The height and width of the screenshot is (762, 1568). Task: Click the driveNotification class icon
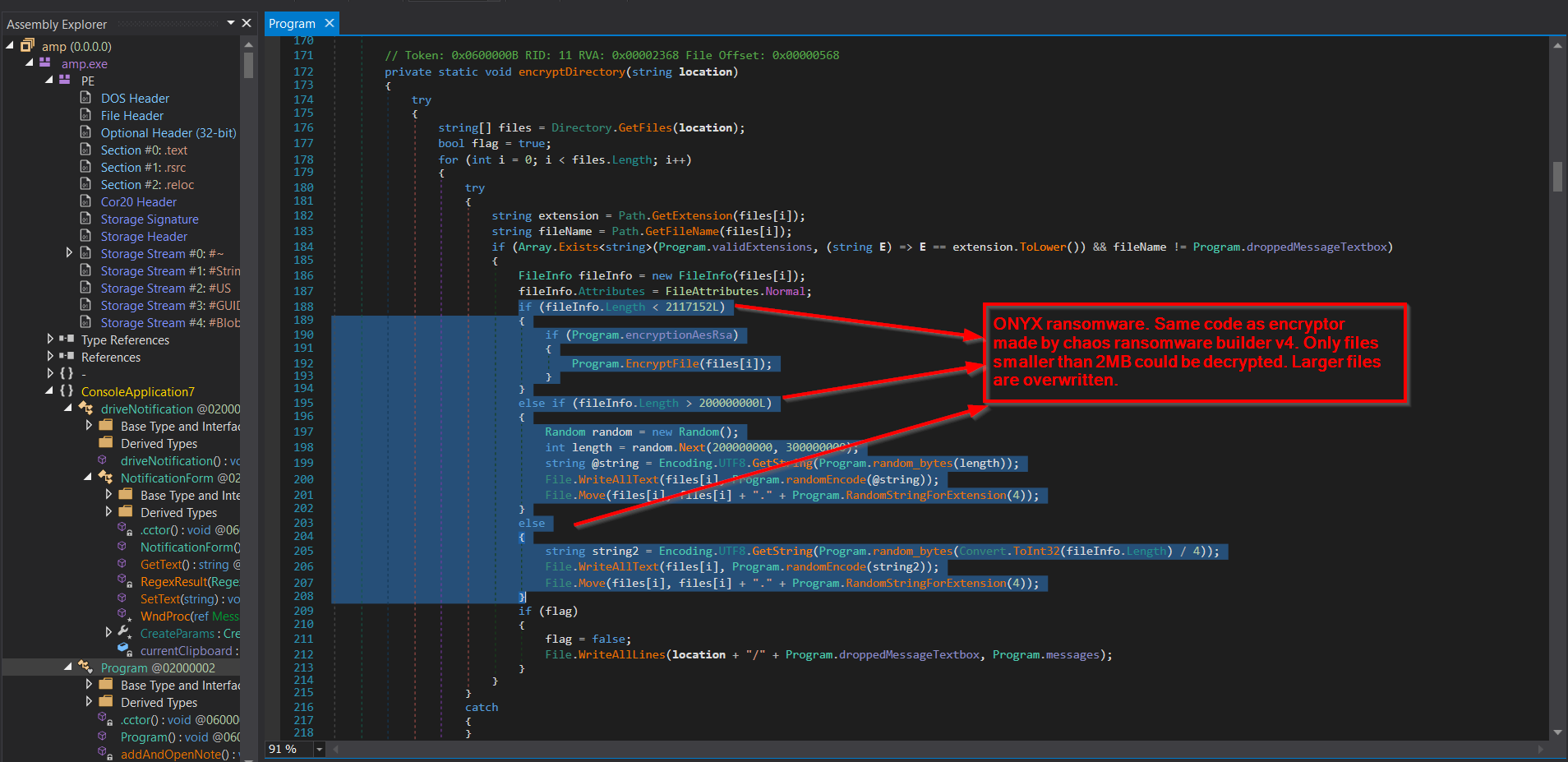[x=85, y=408]
